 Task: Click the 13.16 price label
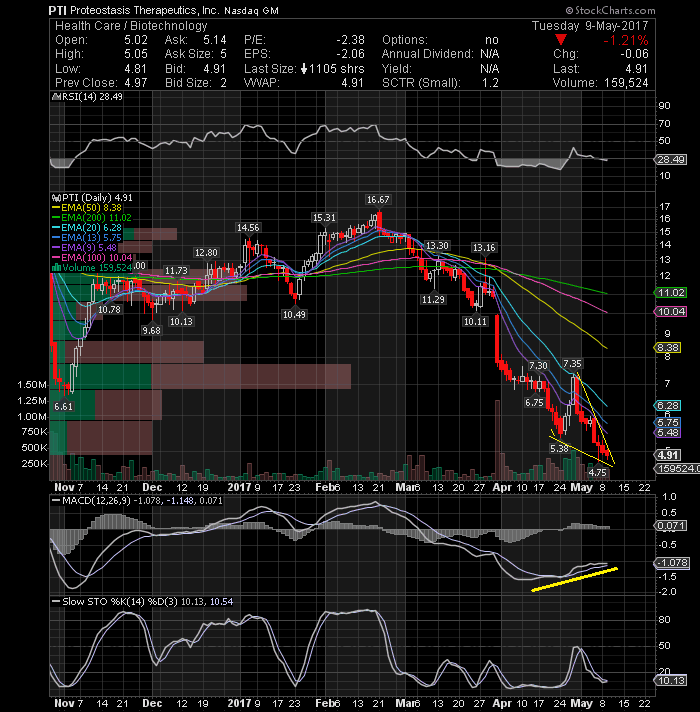[484, 247]
